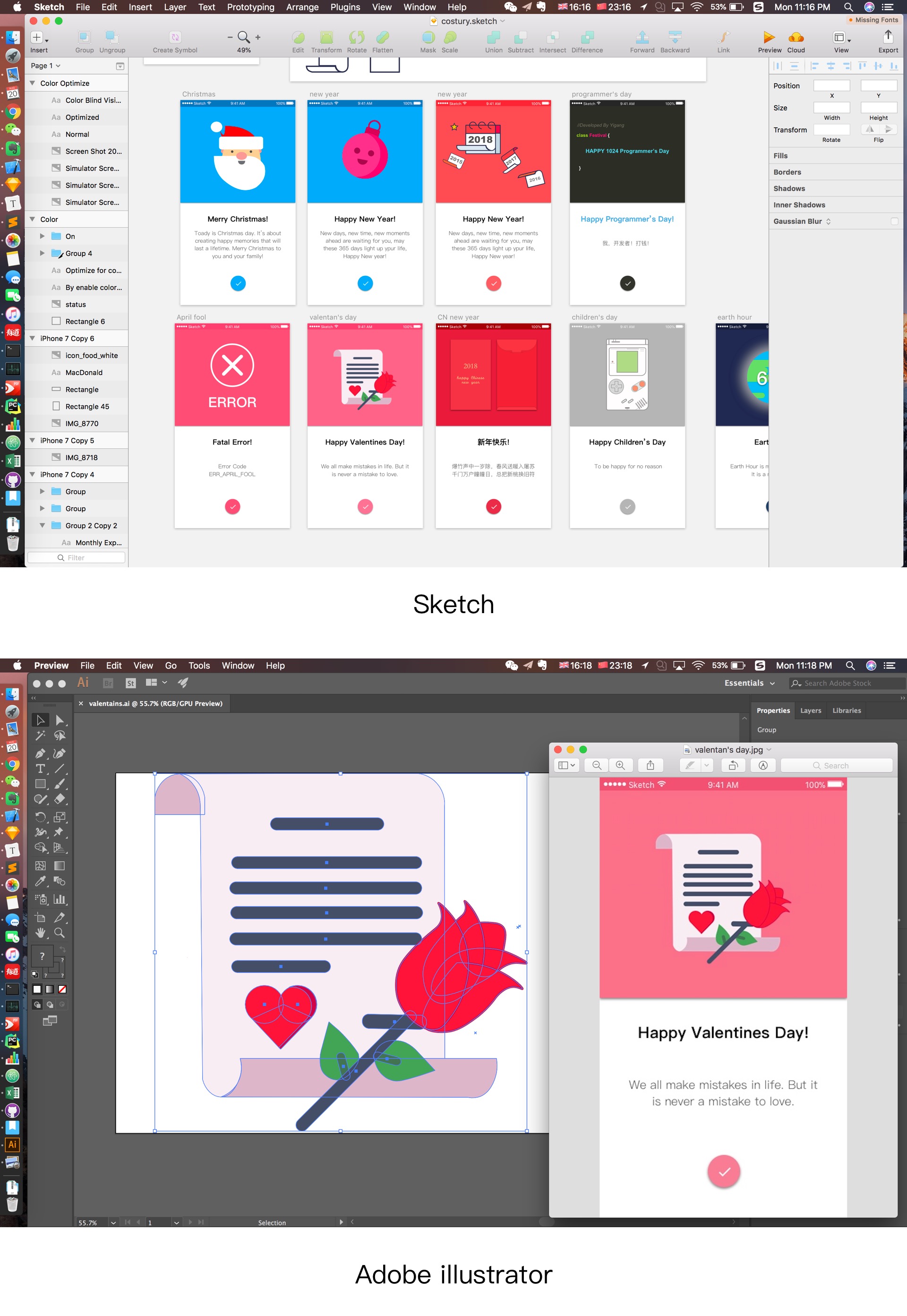Select the Gradient tool in Illustrator
The image size is (907, 1316).
coord(60,866)
